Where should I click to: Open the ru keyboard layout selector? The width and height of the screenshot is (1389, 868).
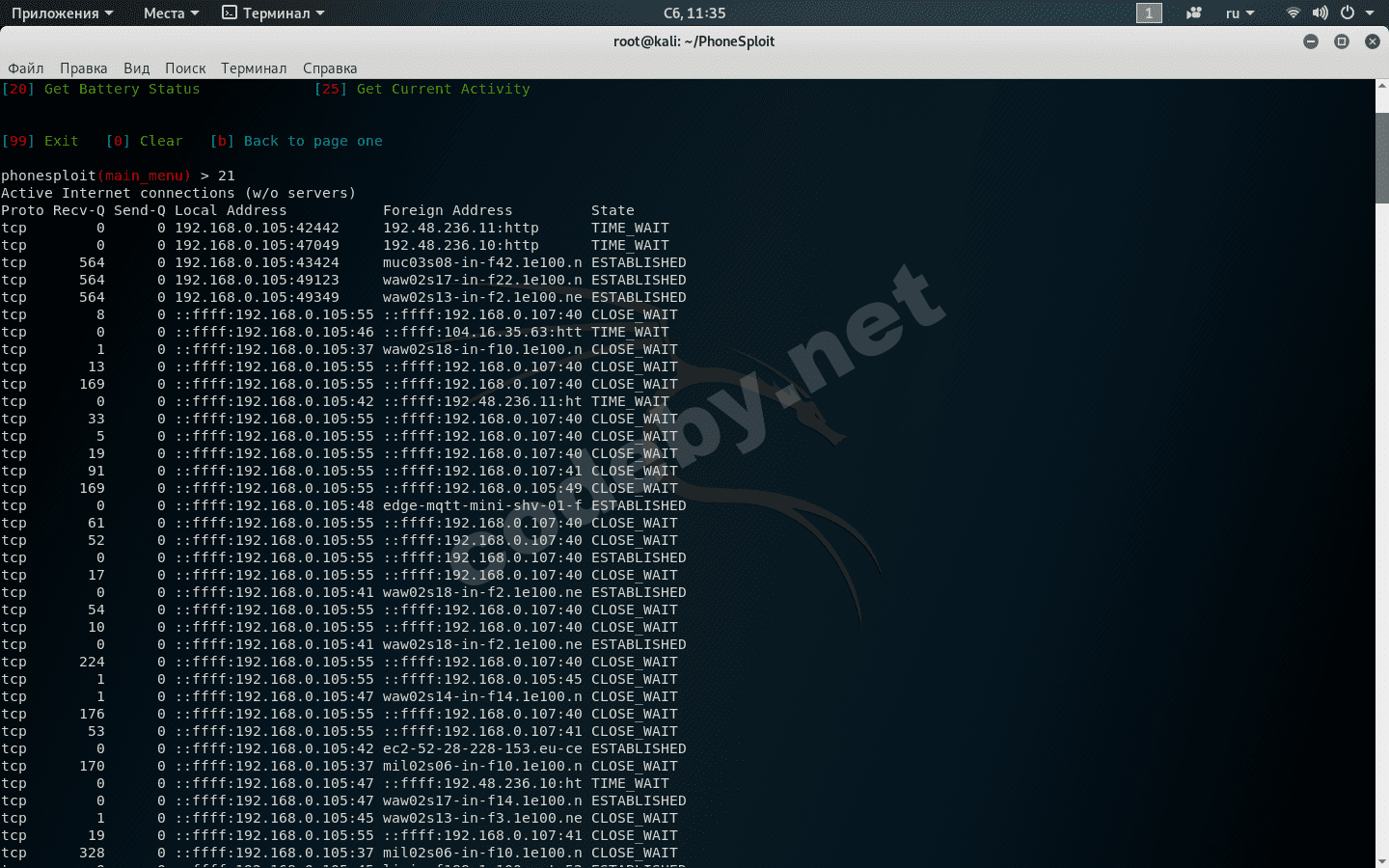point(1239,13)
